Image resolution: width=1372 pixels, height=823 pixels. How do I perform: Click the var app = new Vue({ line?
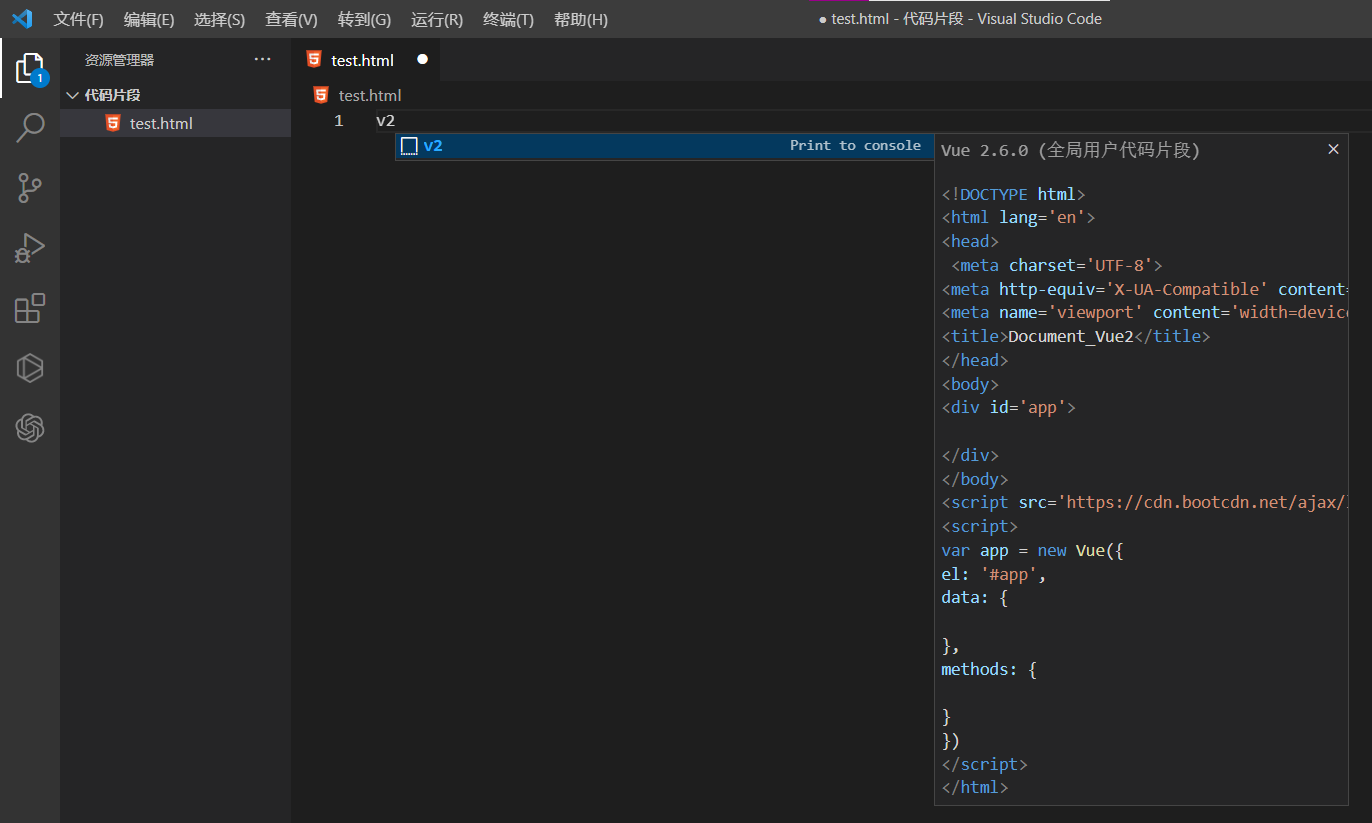[1033, 550]
